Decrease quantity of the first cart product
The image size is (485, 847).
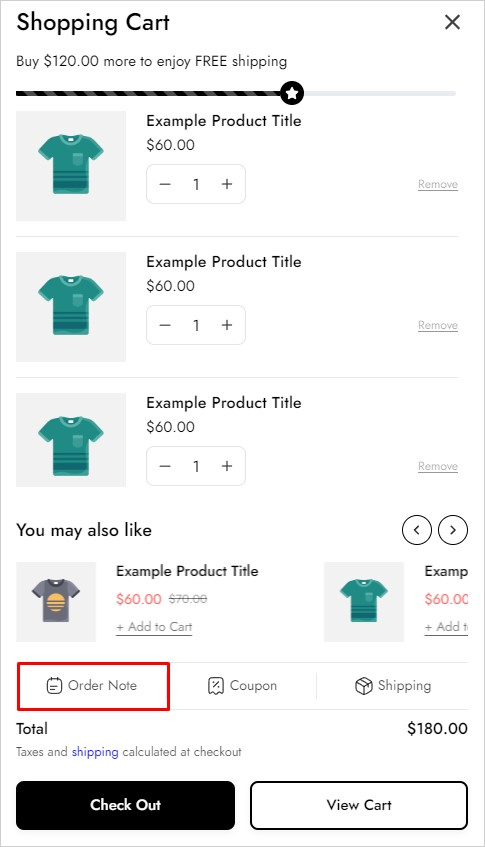[x=165, y=184]
